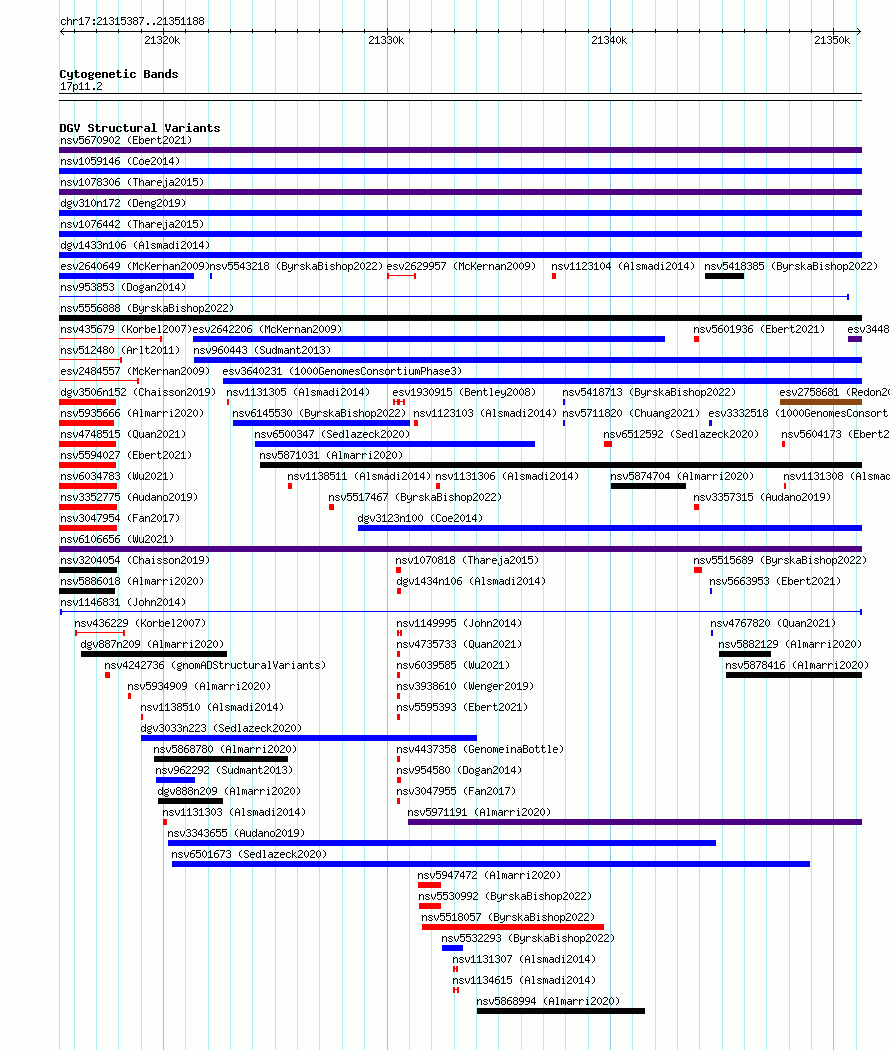
Task: Open nsv953853 (Dogan2014) variant label
Action: coord(123,287)
